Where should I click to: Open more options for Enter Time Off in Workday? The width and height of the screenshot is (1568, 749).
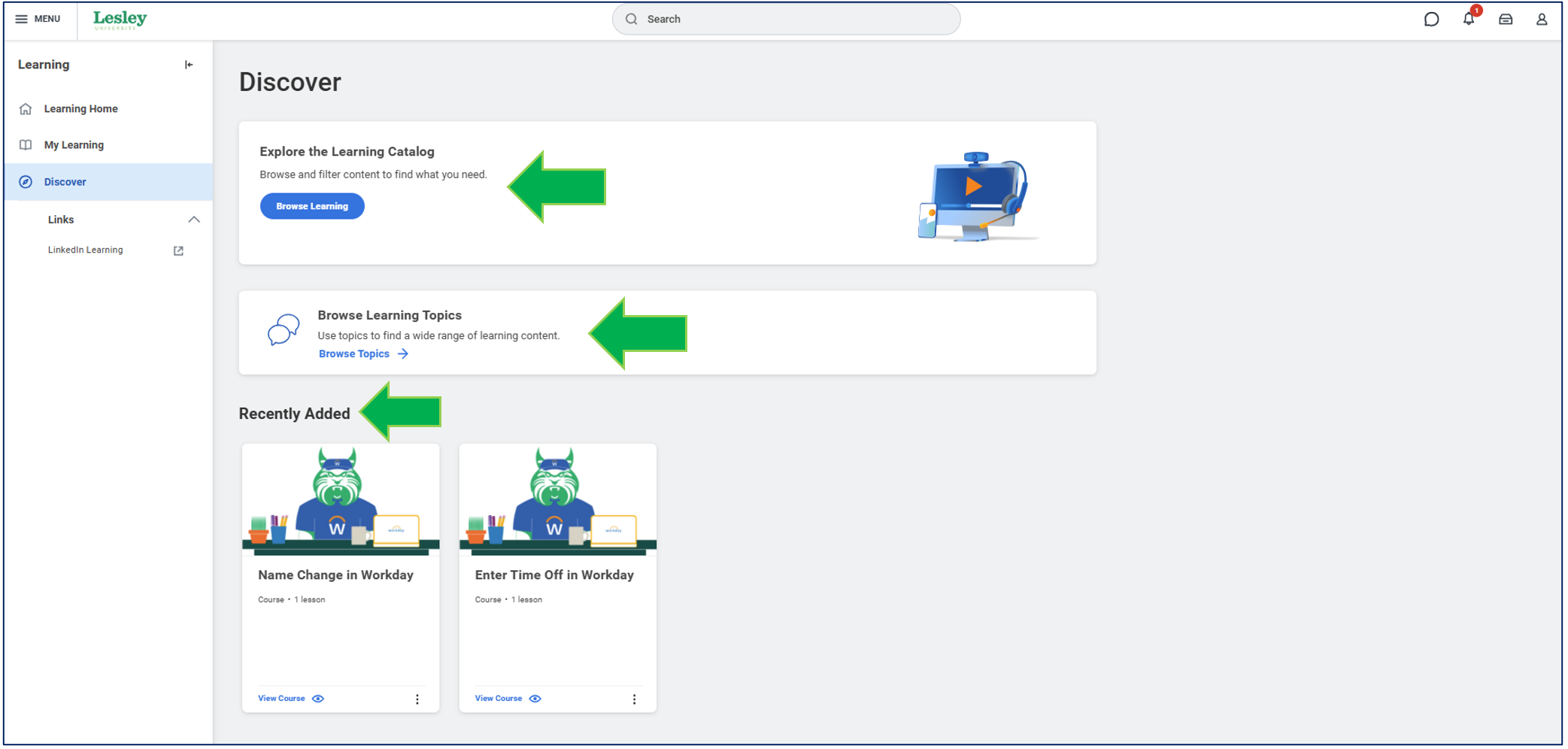[x=635, y=699]
